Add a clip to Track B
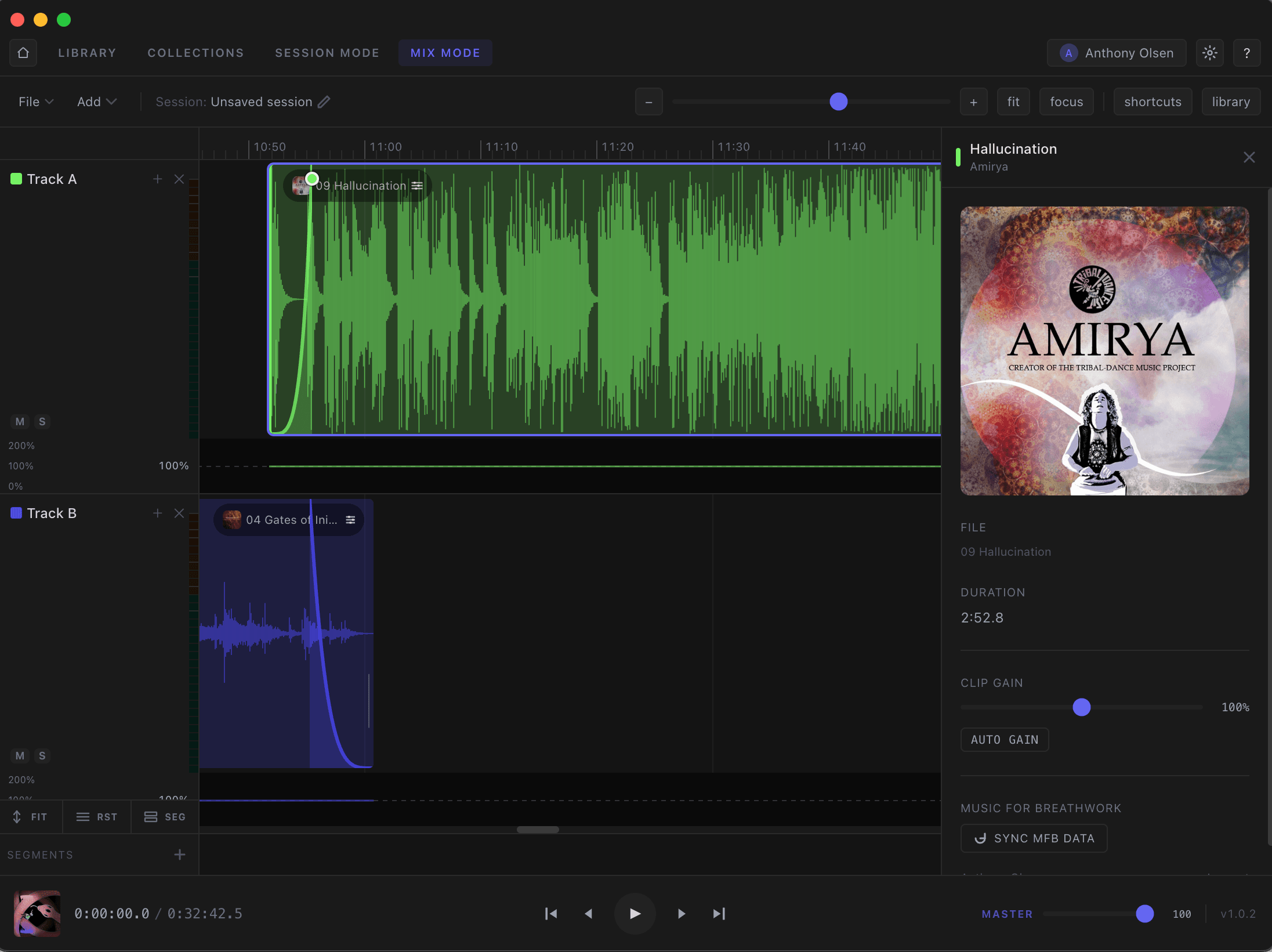This screenshot has height=952, width=1272. tap(158, 513)
